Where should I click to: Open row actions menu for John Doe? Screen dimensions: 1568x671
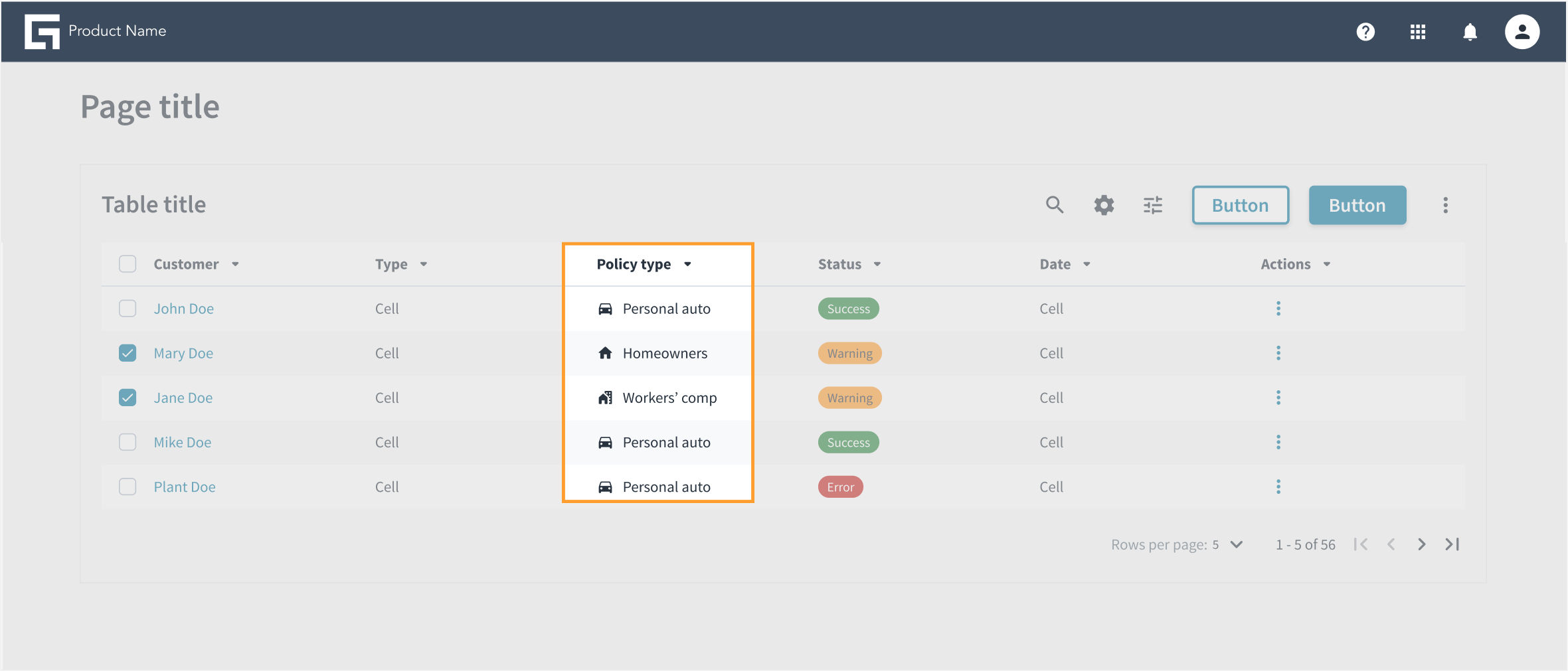coord(1278,309)
